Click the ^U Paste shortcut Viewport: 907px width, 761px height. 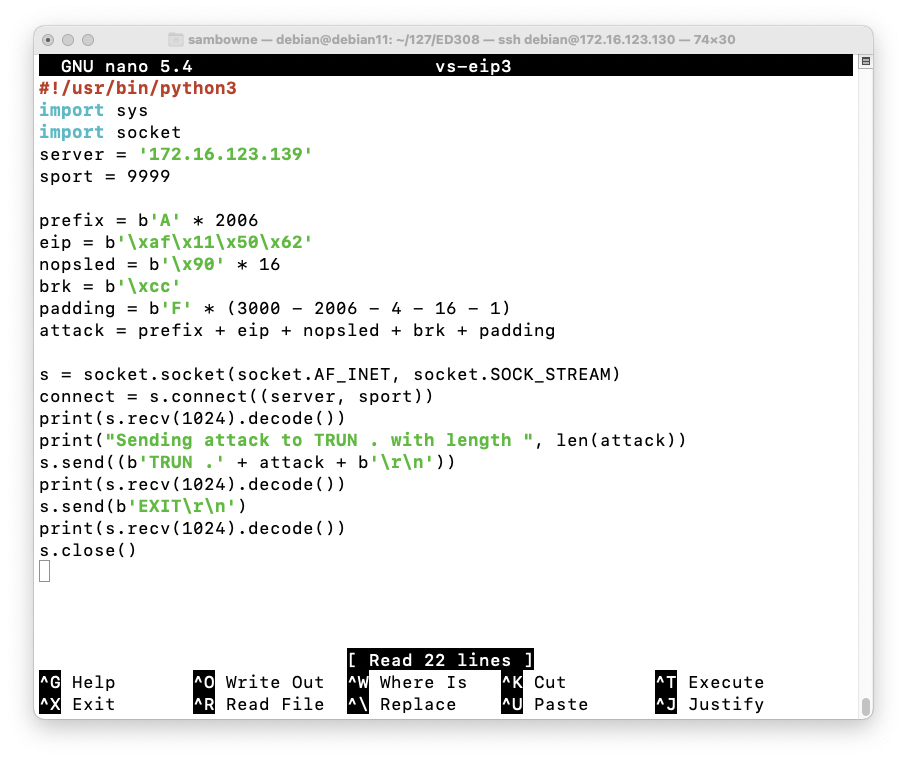click(x=545, y=704)
